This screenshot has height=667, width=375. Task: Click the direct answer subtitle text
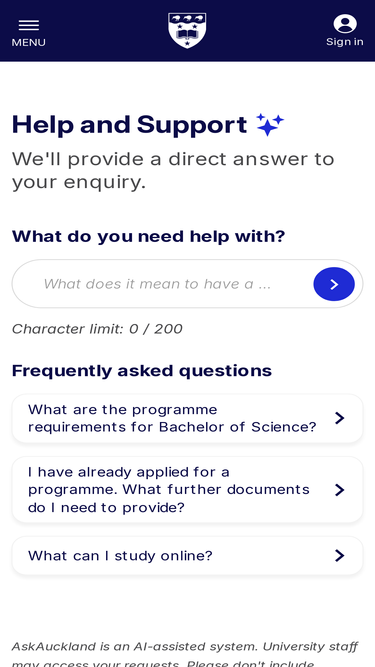pos(173,171)
